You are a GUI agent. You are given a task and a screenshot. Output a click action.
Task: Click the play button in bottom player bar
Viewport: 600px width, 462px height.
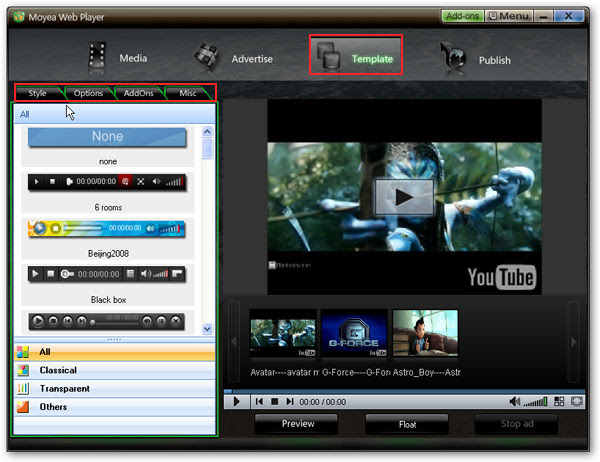pos(236,402)
